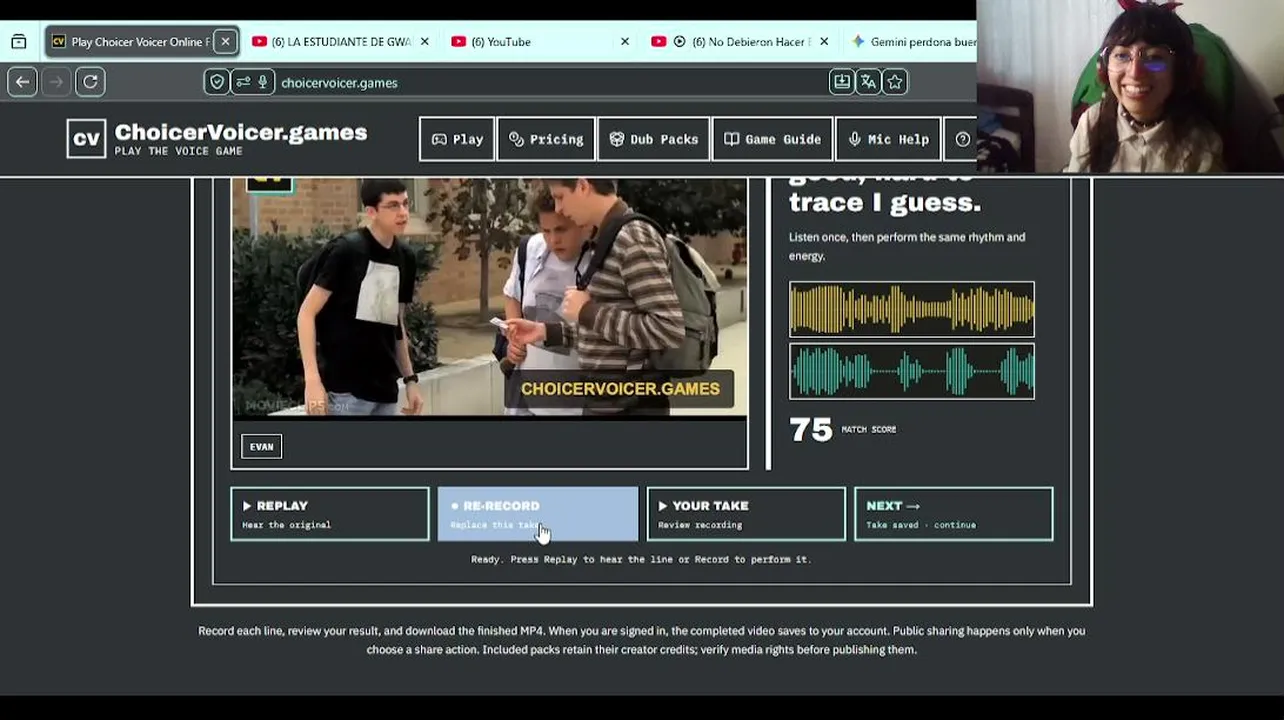Click the 'Ready. Press Replay' status message

641,559
